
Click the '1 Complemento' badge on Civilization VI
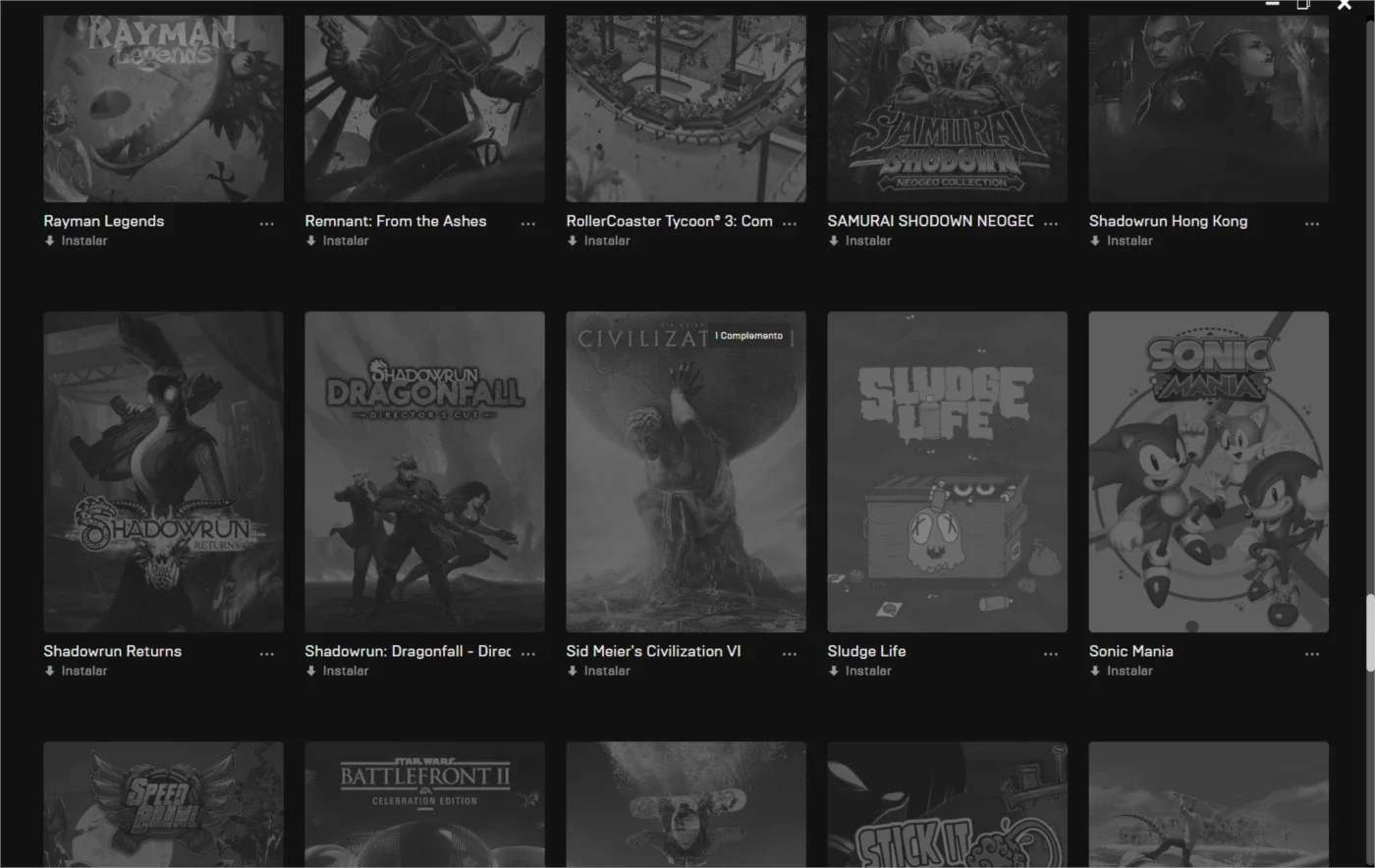749,336
